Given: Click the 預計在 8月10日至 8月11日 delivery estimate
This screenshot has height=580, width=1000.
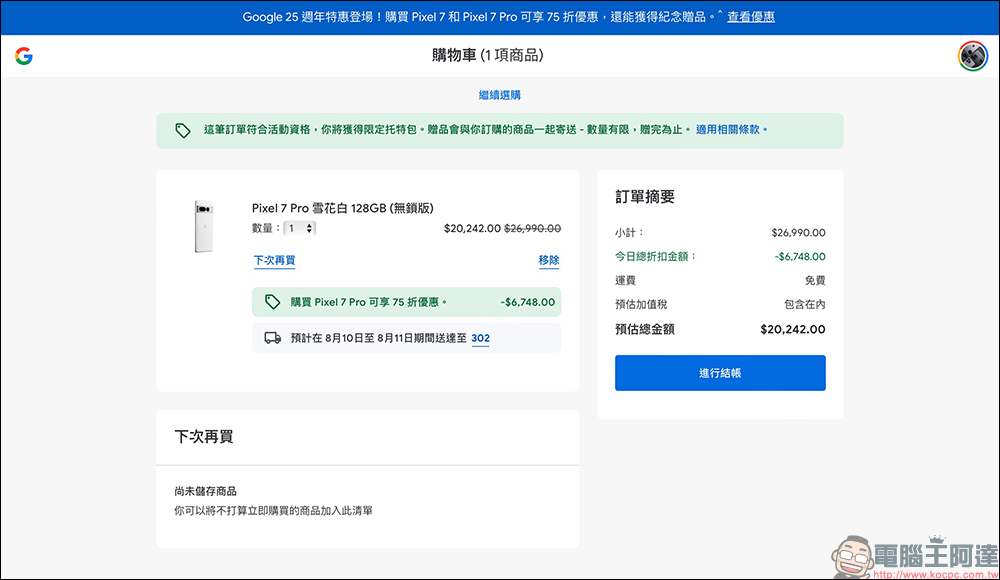Looking at the screenshot, I should 379,338.
